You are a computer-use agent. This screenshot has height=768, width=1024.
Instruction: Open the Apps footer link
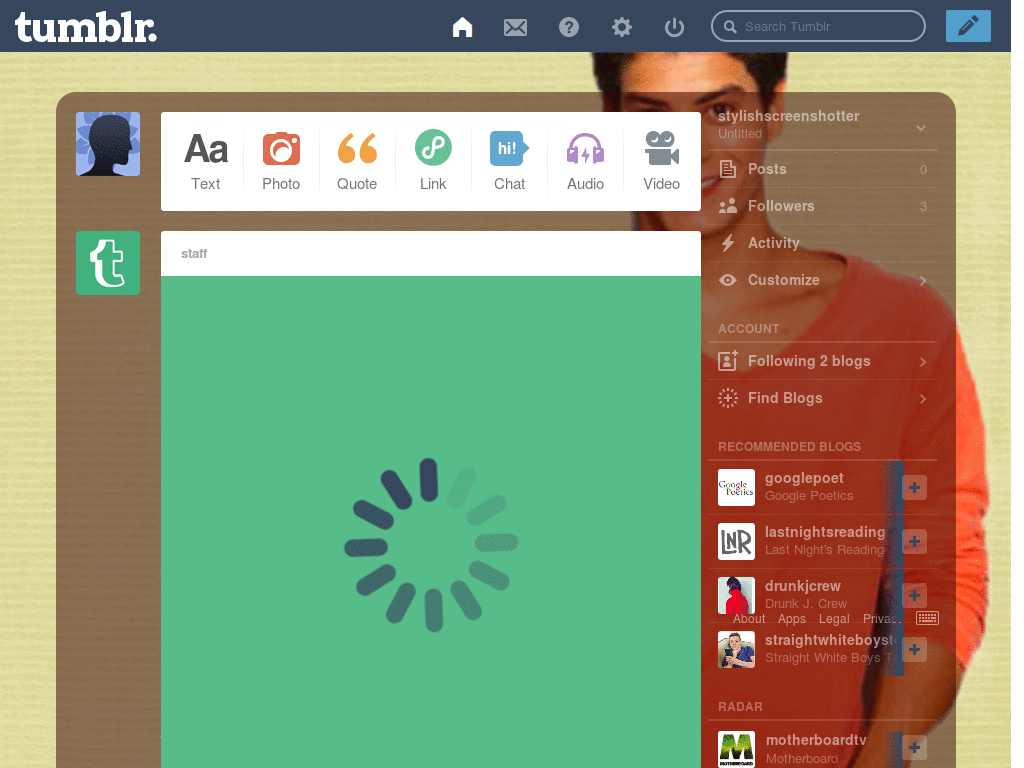(x=792, y=618)
